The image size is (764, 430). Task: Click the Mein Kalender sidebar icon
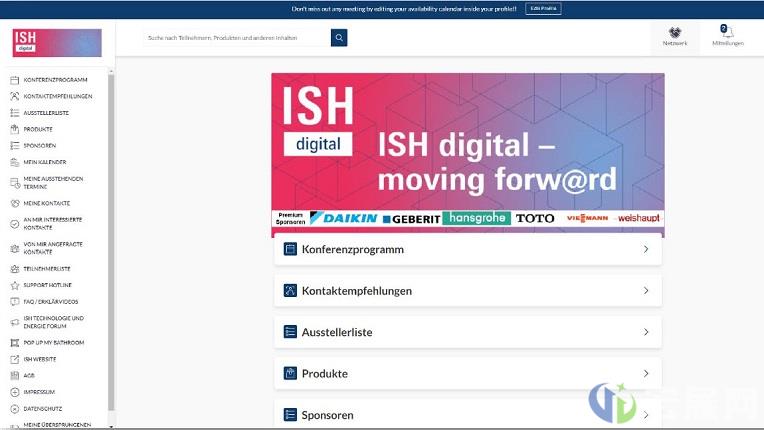[14, 162]
